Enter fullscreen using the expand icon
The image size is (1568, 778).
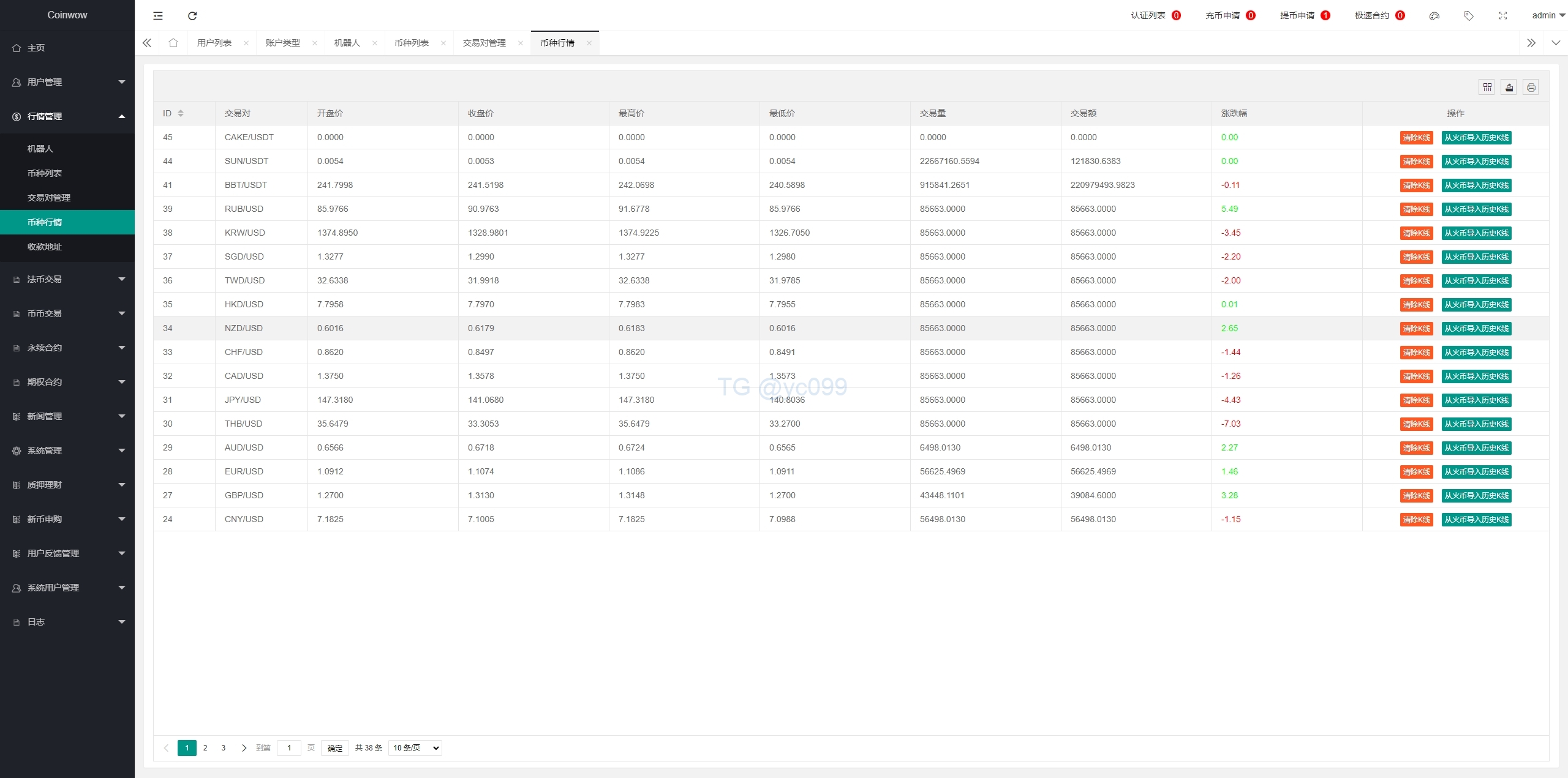pos(1502,16)
